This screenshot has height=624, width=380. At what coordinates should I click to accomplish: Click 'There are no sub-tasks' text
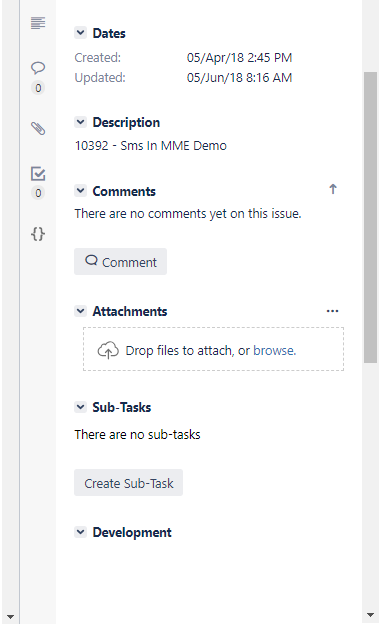click(137, 434)
